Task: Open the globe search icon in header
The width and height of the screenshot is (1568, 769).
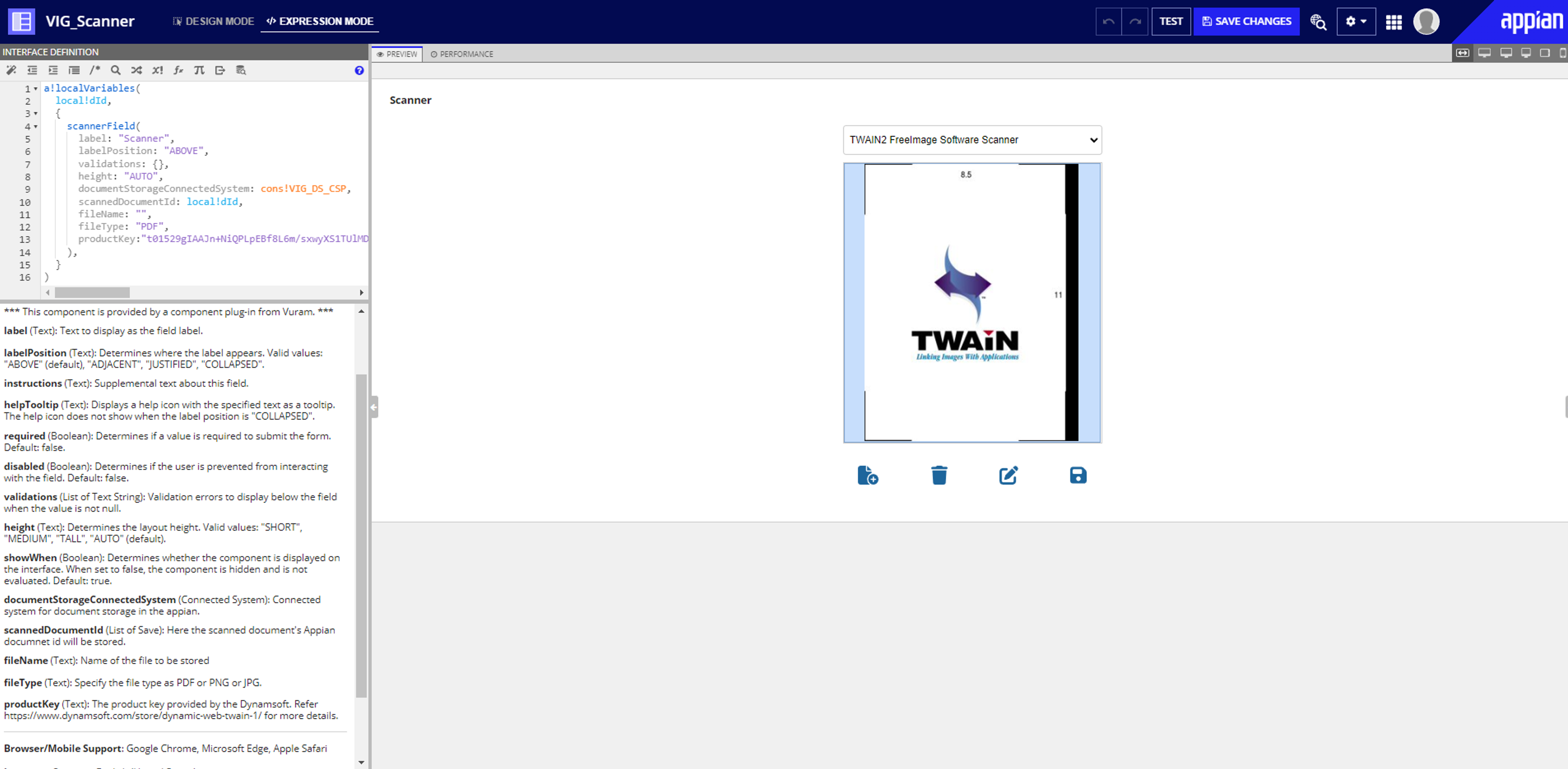Action: click(x=1318, y=22)
